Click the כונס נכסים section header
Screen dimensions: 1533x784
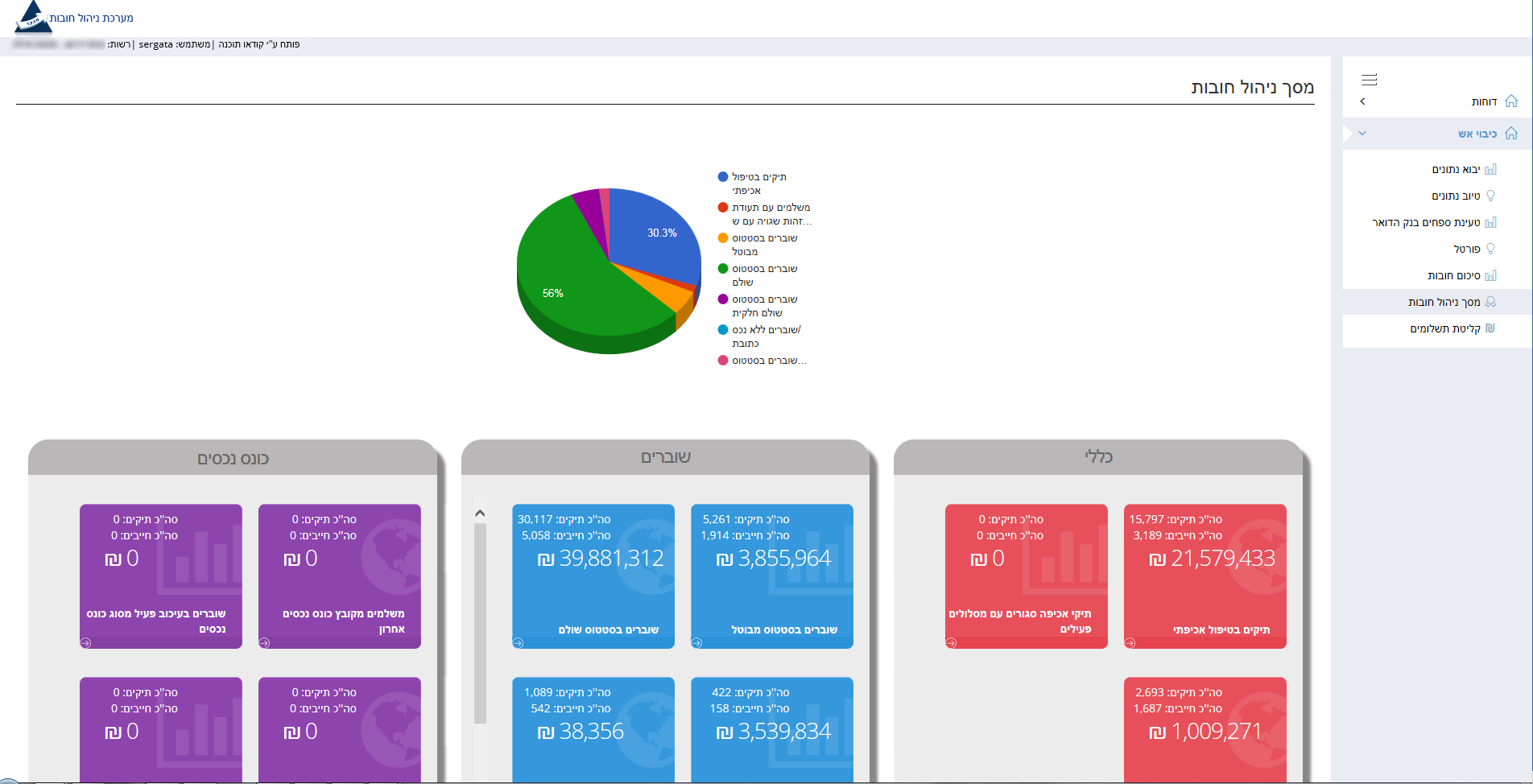[x=233, y=458]
